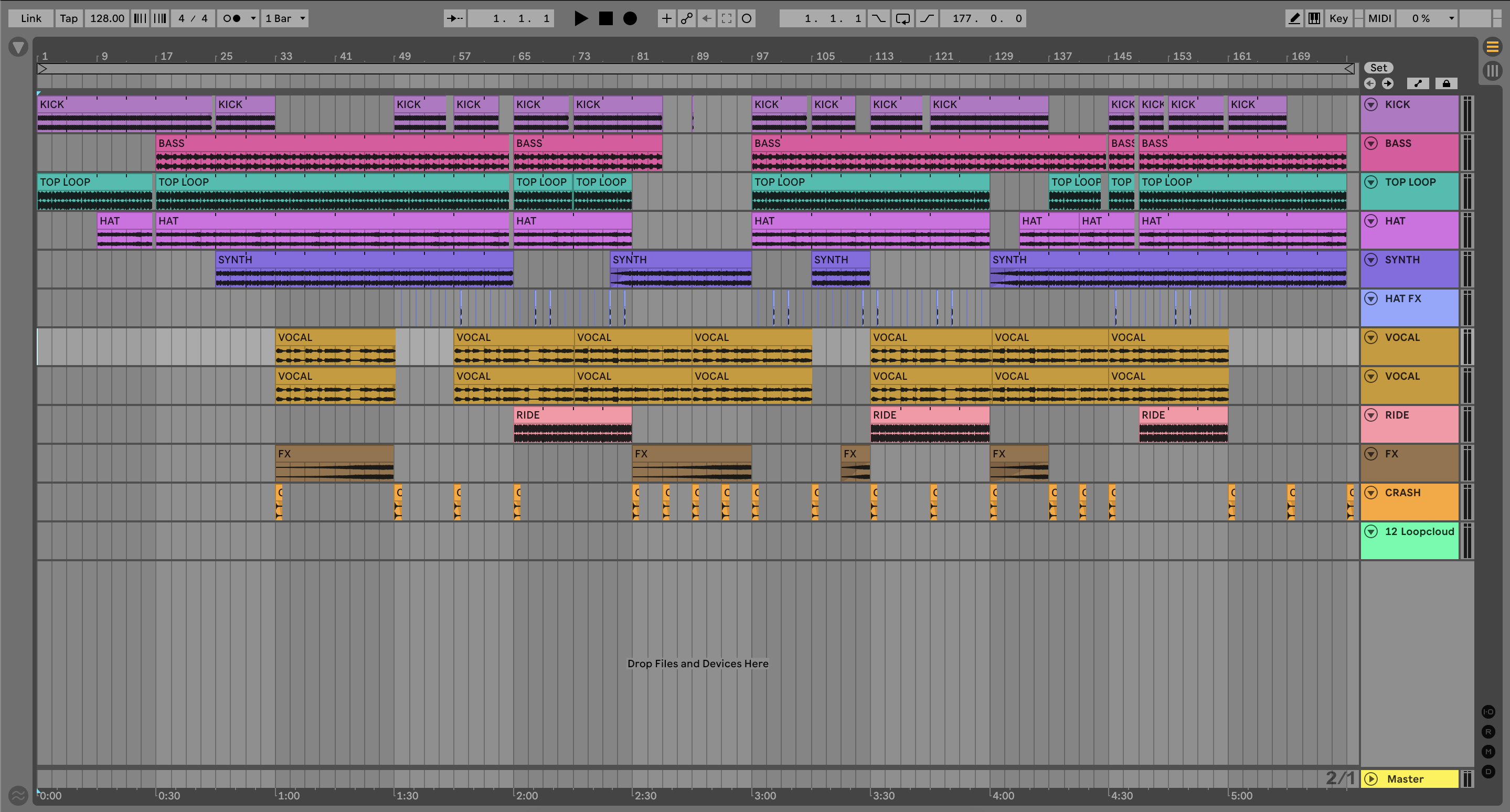Click the Set locator button
Image resolution: width=1510 pixels, height=812 pixels.
click(x=1378, y=68)
